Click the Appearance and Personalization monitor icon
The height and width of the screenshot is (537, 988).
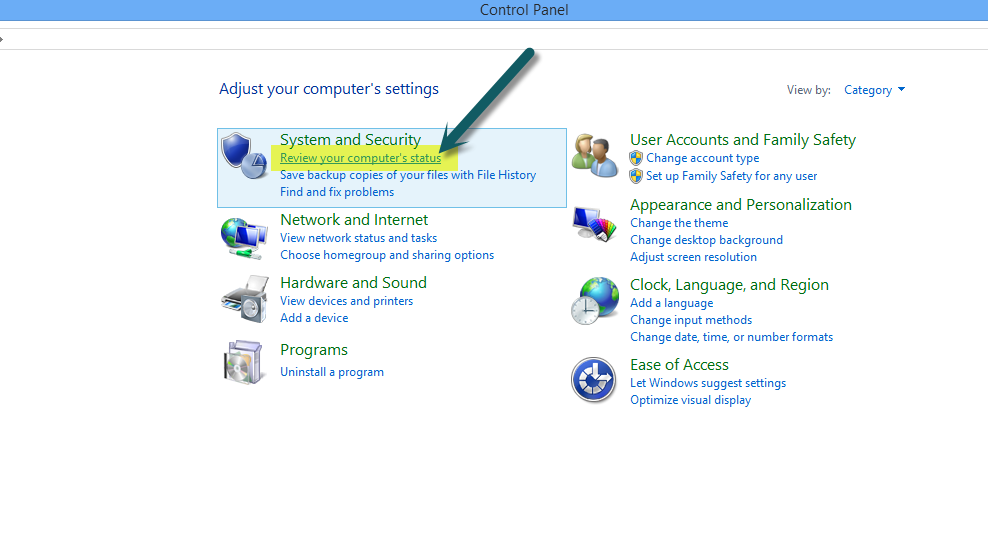[x=594, y=224]
